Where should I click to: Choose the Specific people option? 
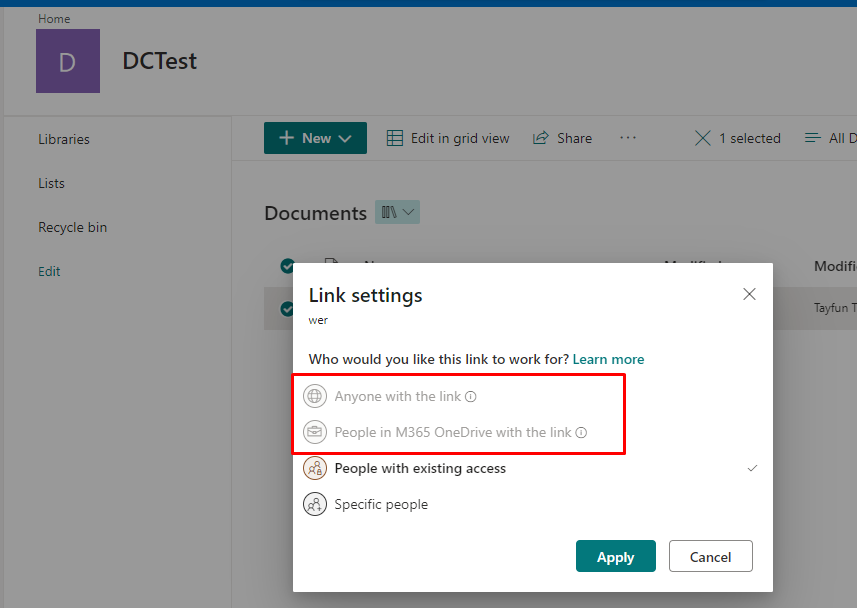coord(381,504)
